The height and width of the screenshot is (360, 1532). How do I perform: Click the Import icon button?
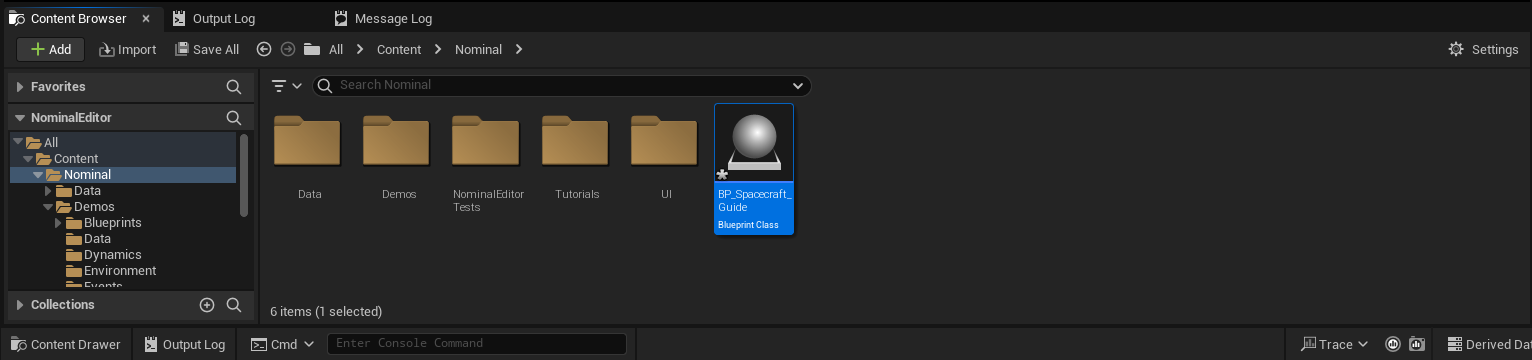(x=107, y=49)
